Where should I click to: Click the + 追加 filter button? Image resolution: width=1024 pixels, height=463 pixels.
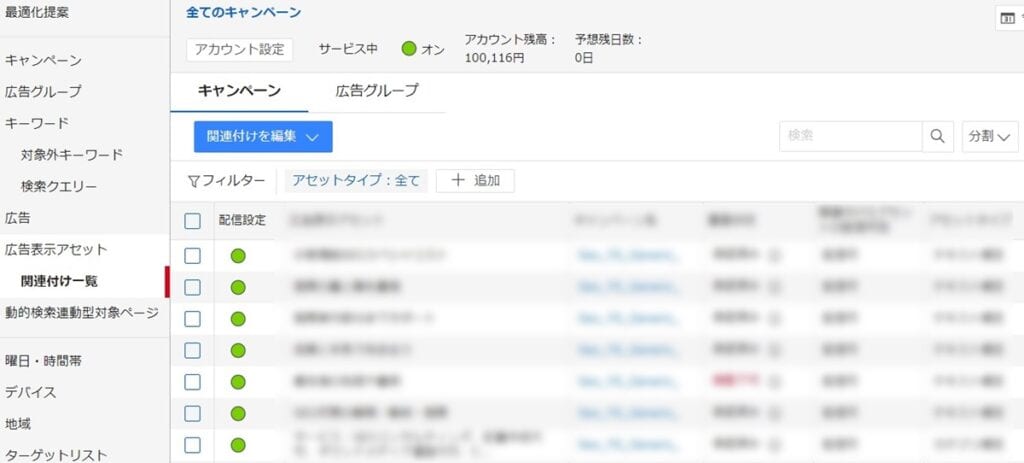point(475,181)
